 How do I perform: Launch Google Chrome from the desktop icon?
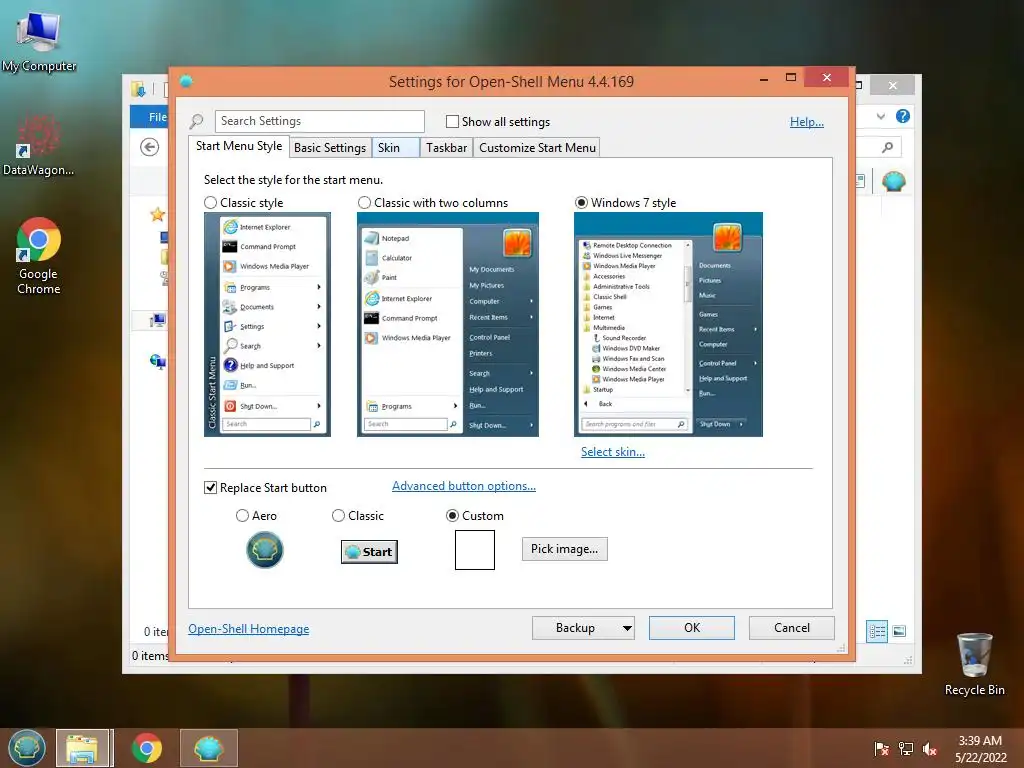39,255
